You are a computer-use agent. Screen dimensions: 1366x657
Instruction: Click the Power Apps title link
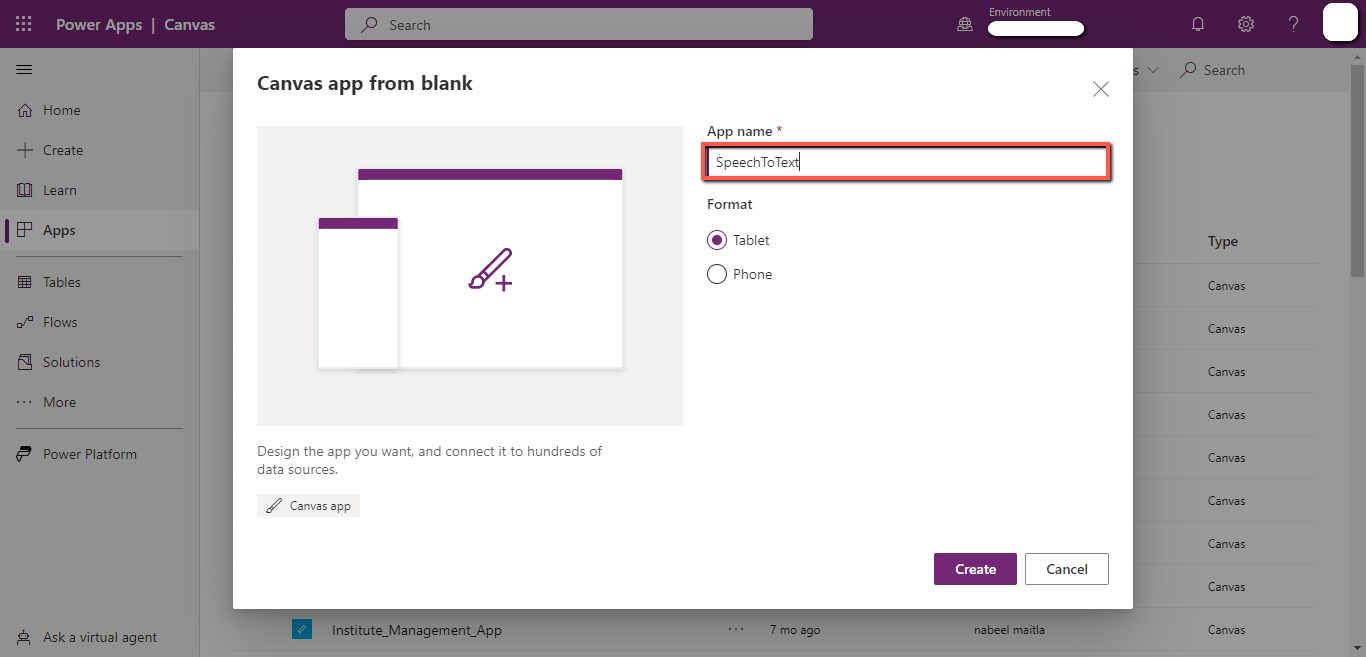pyautogui.click(x=99, y=24)
